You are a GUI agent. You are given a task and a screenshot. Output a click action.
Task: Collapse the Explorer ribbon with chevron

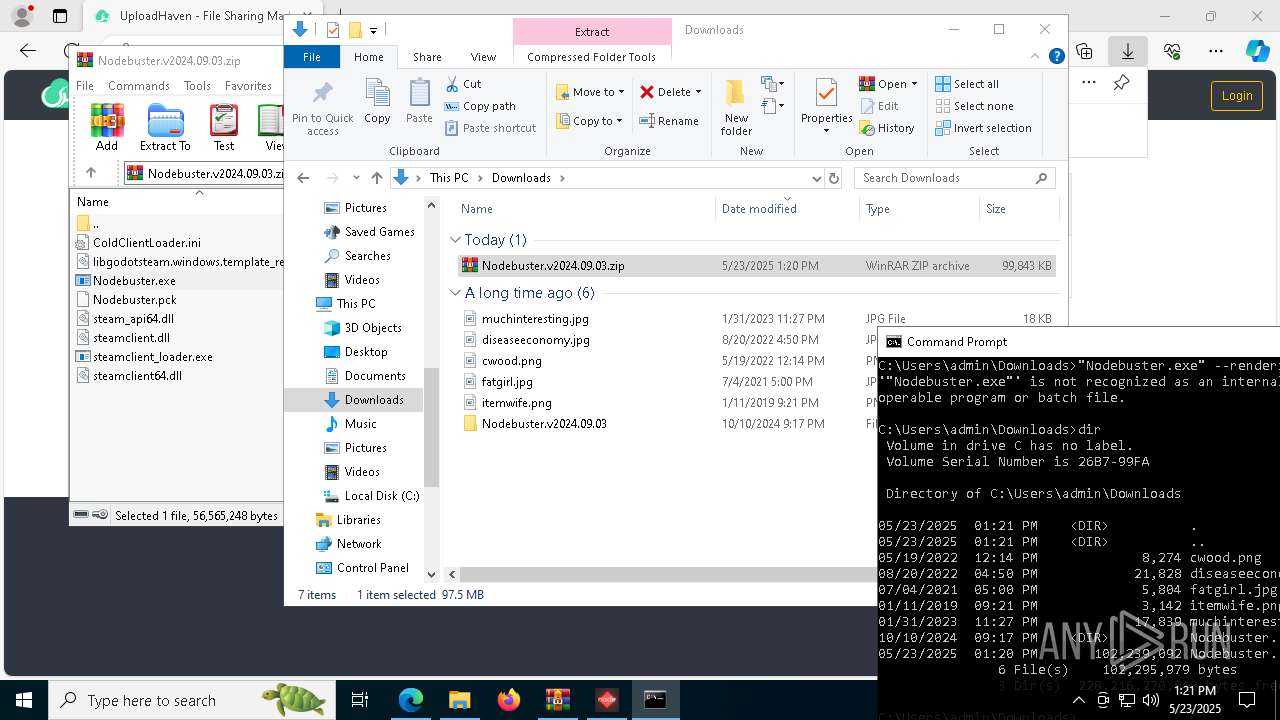(1036, 57)
